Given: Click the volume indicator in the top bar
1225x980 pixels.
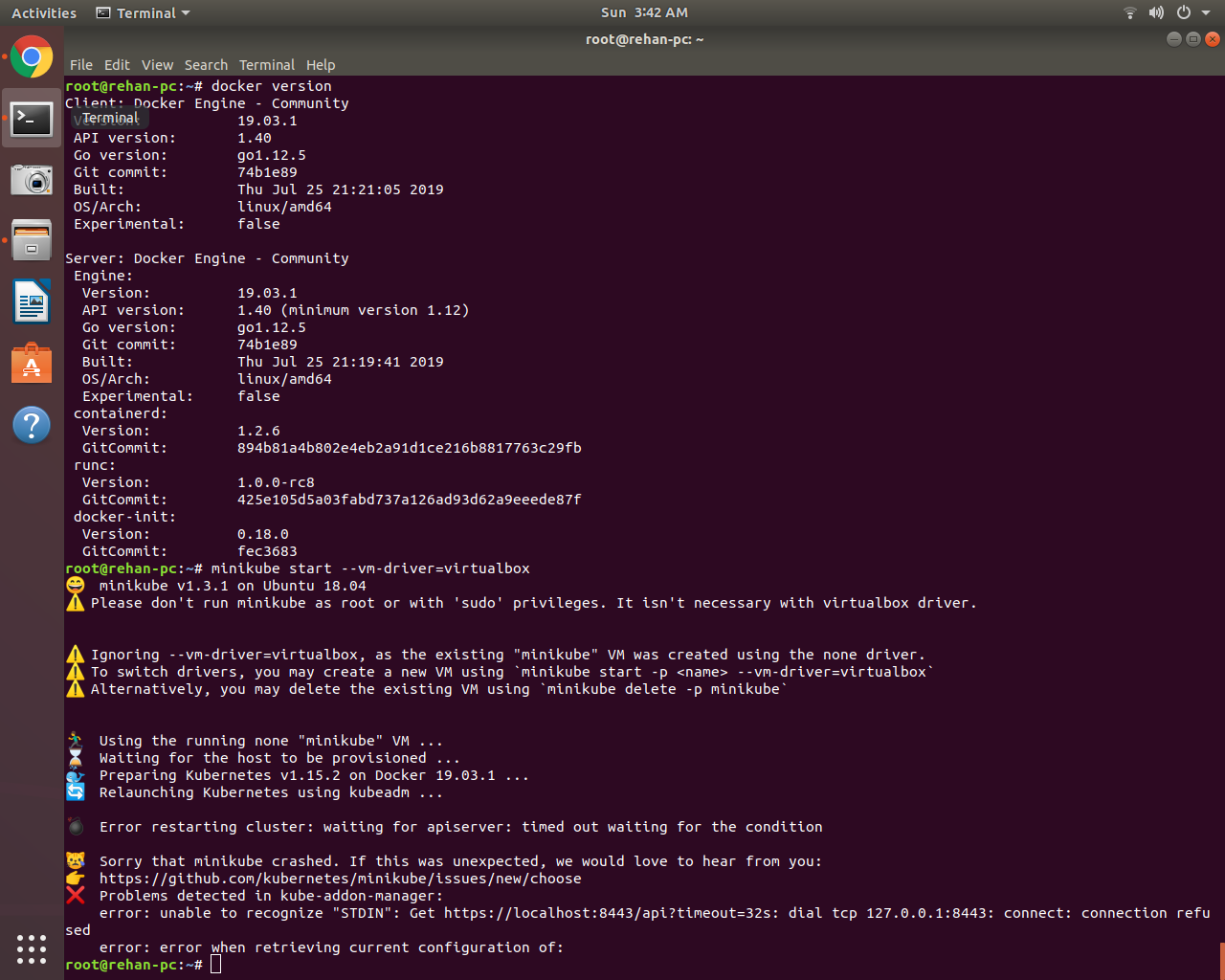Looking at the screenshot, I should [x=1156, y=12].
